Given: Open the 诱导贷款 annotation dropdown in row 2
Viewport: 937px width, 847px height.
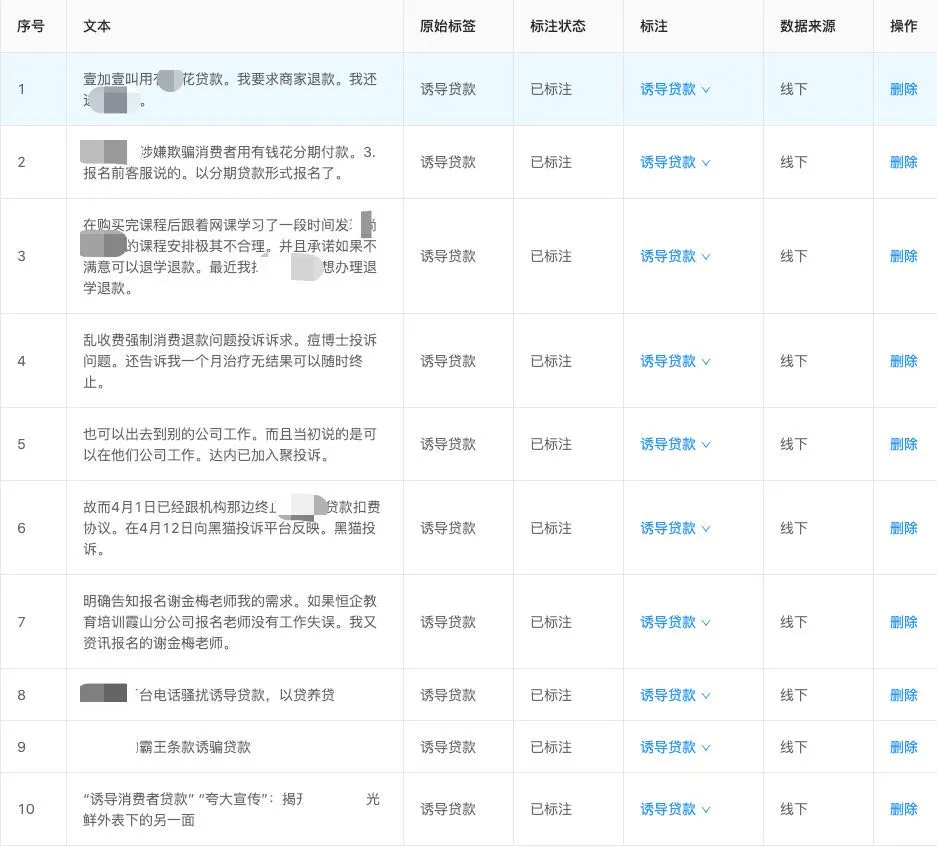Looking at the screenshot, I should tap(675, 162).
